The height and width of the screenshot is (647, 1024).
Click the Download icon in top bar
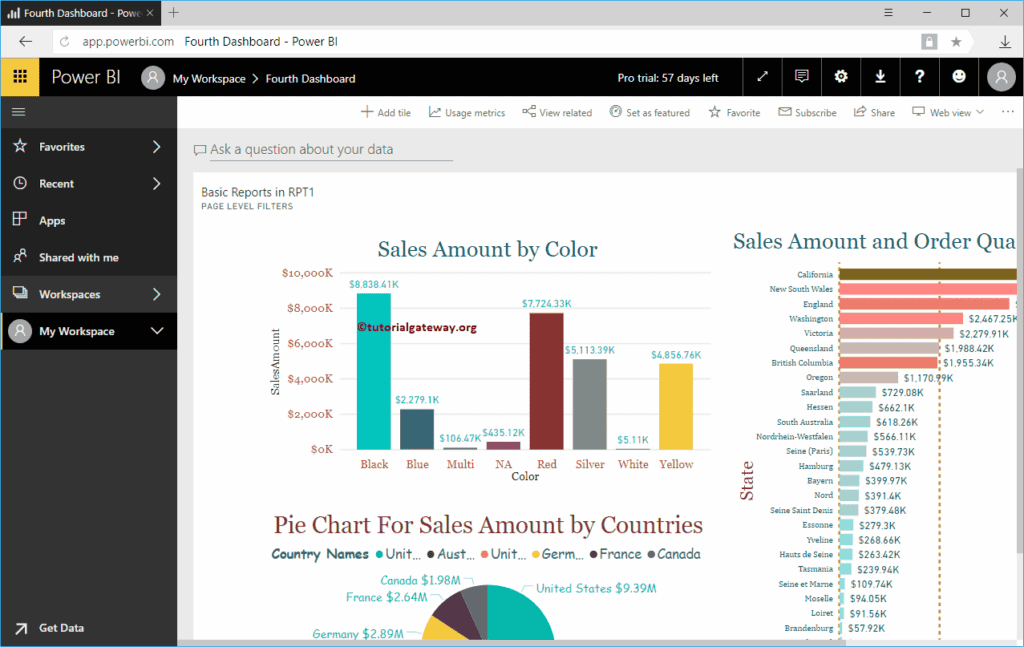pyautogui.click(x=880, y=77)
